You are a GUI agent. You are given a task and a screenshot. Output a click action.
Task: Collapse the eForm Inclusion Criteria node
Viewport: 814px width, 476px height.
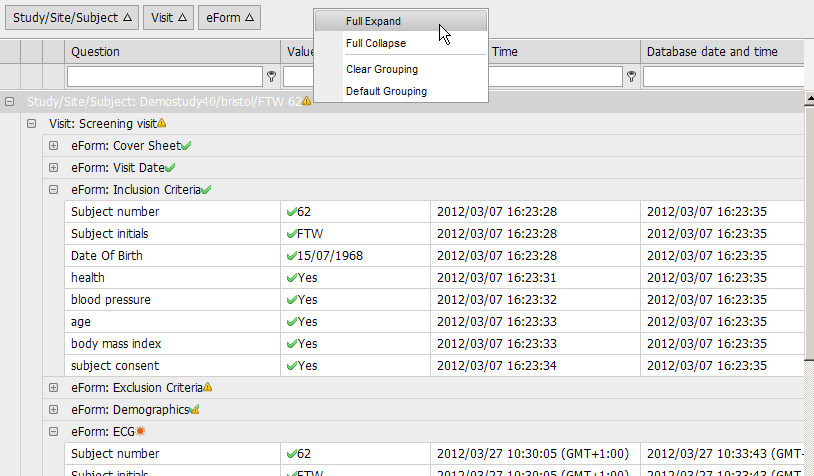coord(54,190)
